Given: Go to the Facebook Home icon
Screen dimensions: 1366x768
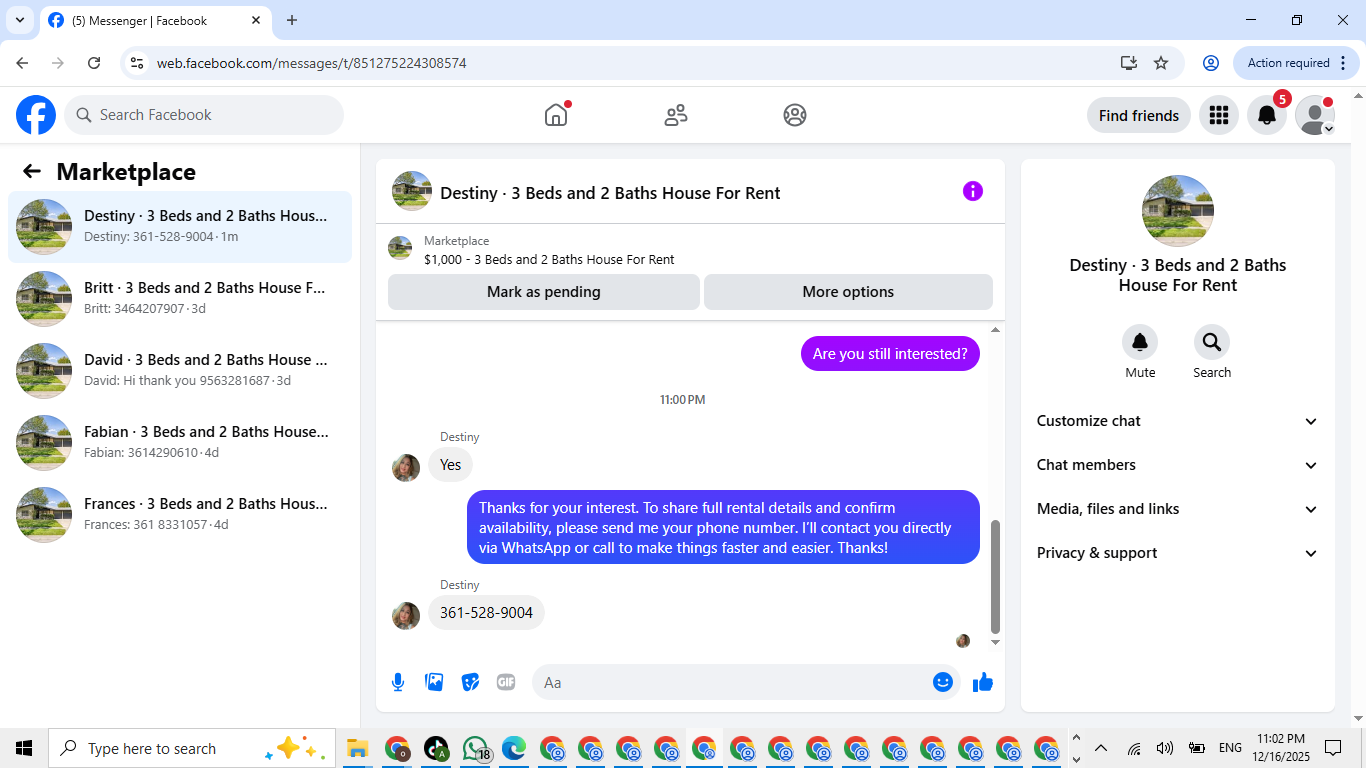Looking at the screenshot, I should pos(556,115).
